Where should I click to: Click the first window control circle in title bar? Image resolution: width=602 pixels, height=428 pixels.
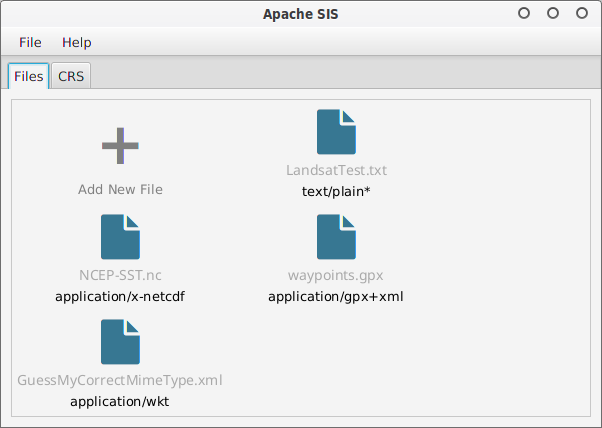[x=524, y=13]
